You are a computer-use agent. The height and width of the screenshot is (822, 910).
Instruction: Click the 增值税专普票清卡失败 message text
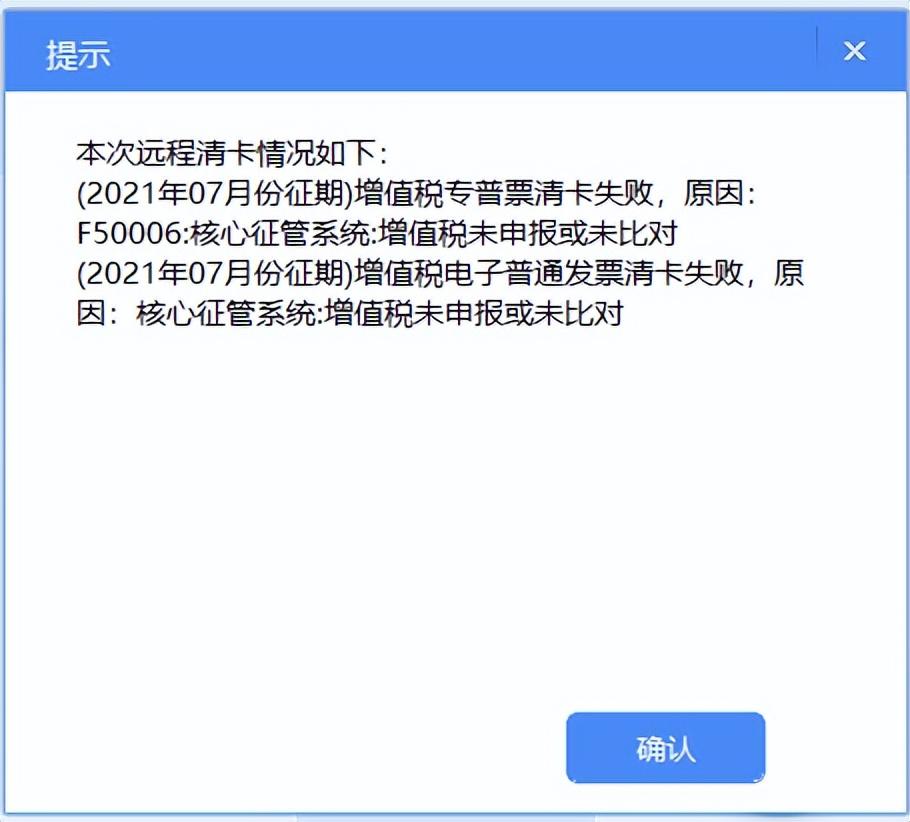pos(504,193)
